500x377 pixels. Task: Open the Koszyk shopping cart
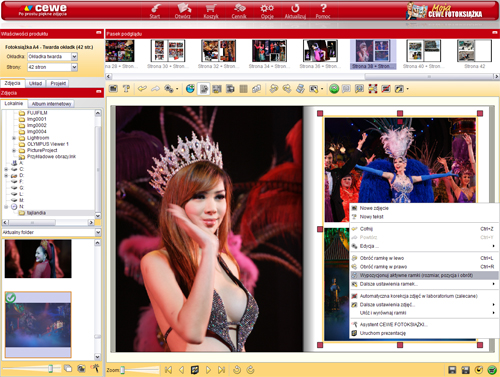click(x=211, y=11)
